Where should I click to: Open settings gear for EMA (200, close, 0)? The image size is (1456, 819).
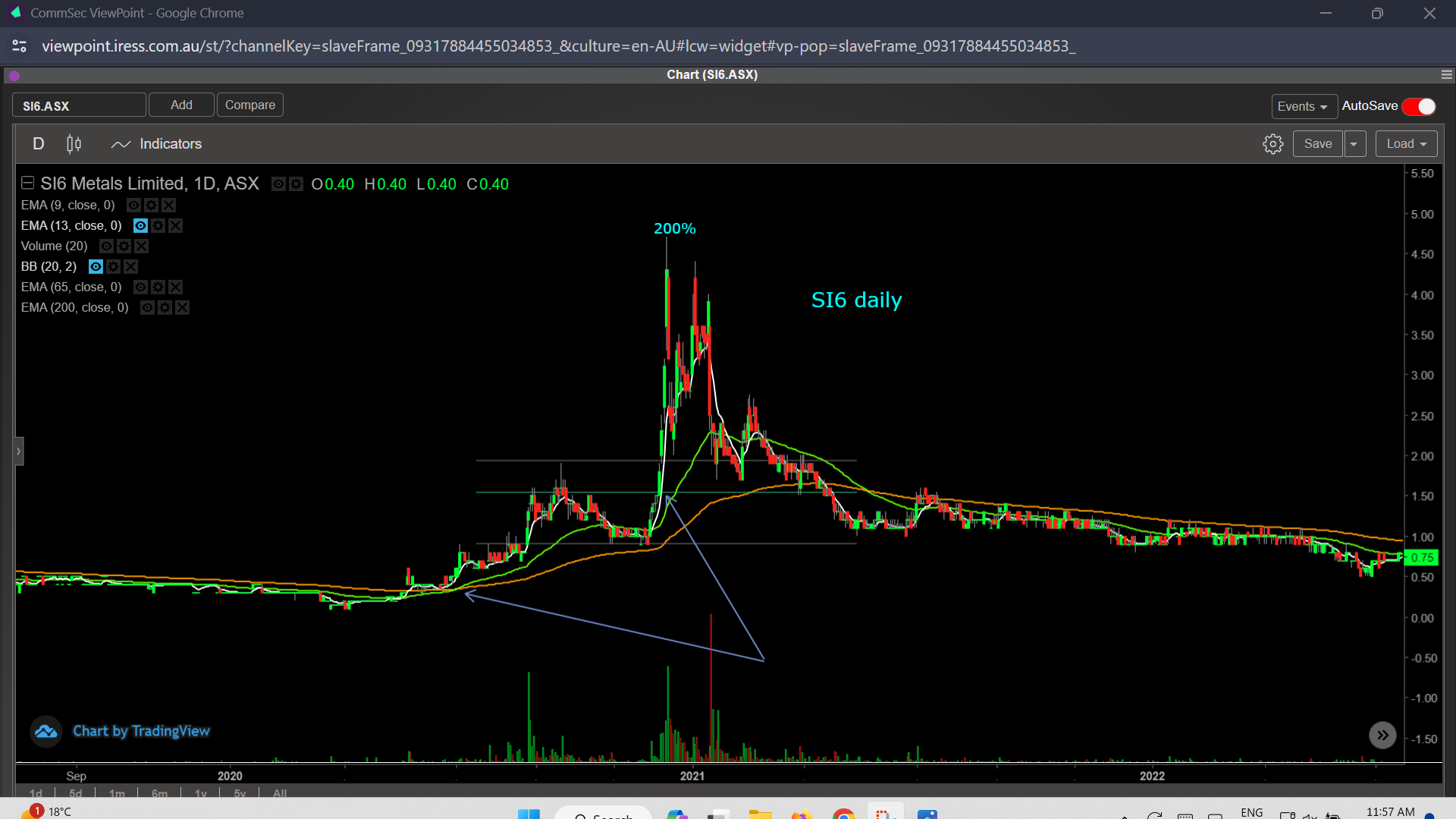165,308
